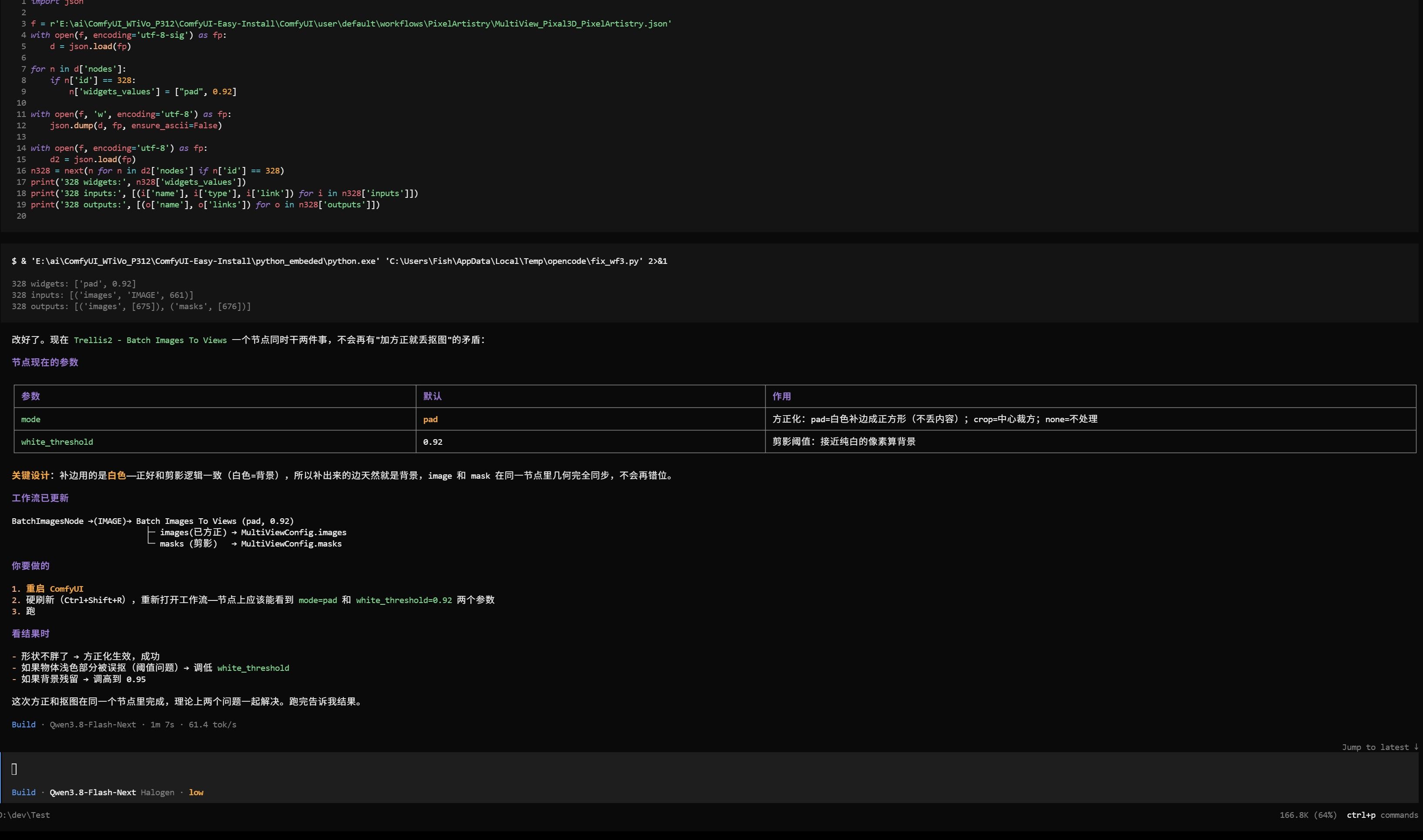Click the low reasoning effort label
Screen dimensions: 1423x840
coord(196,793)
